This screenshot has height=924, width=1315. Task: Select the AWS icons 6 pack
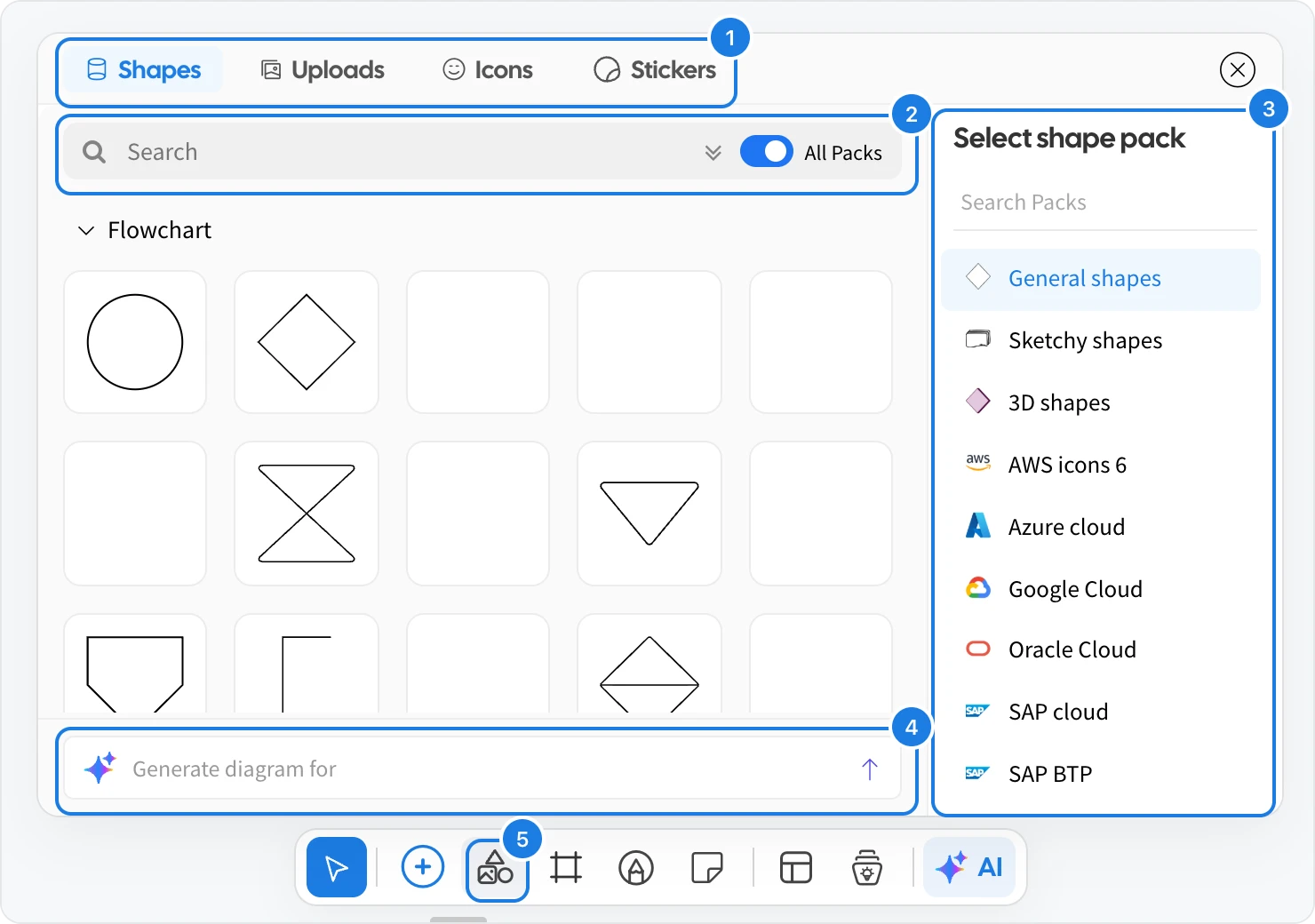coord(1101,466)
